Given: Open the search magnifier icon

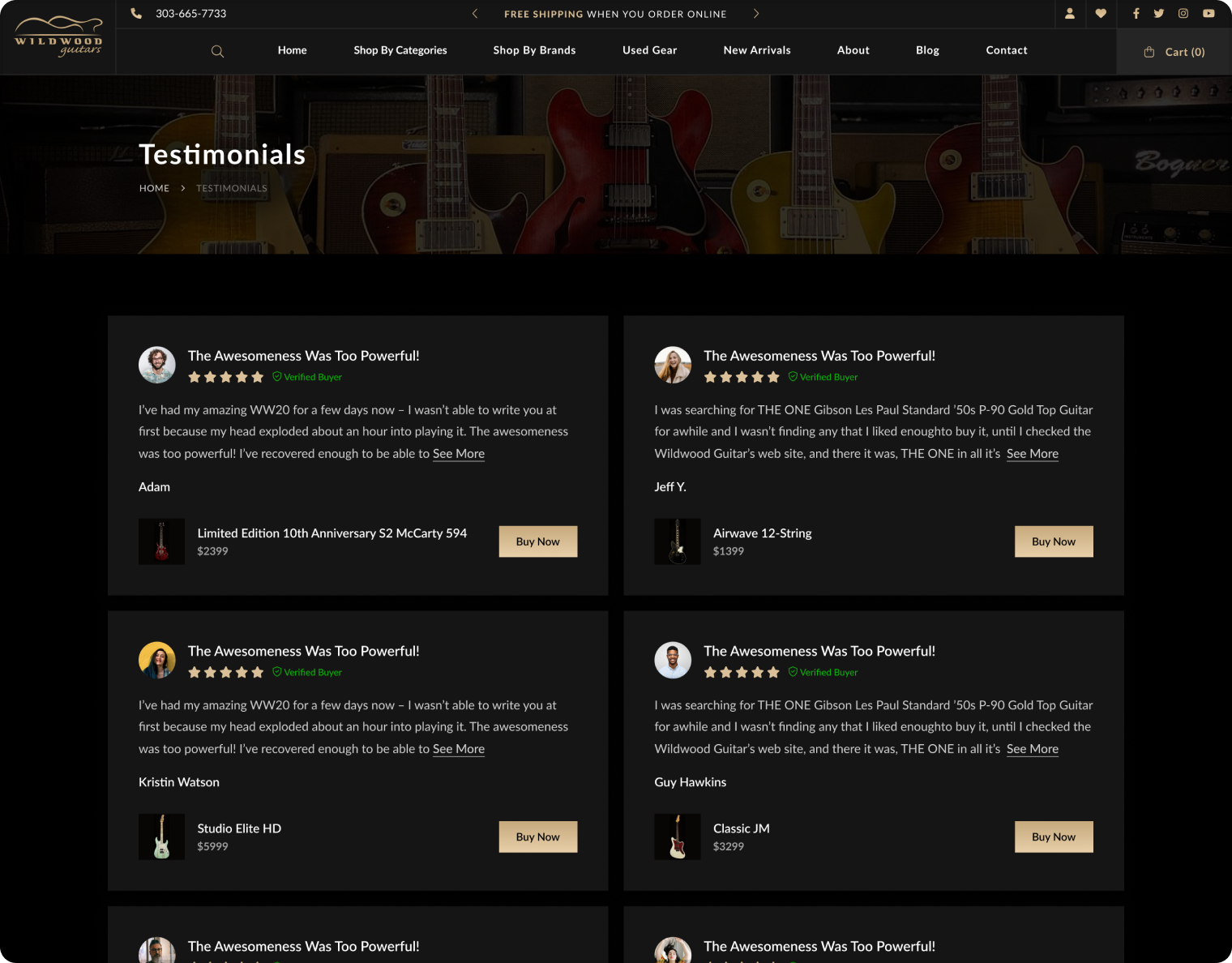Looking at the screenshot, I should click(x=217, y=51).
